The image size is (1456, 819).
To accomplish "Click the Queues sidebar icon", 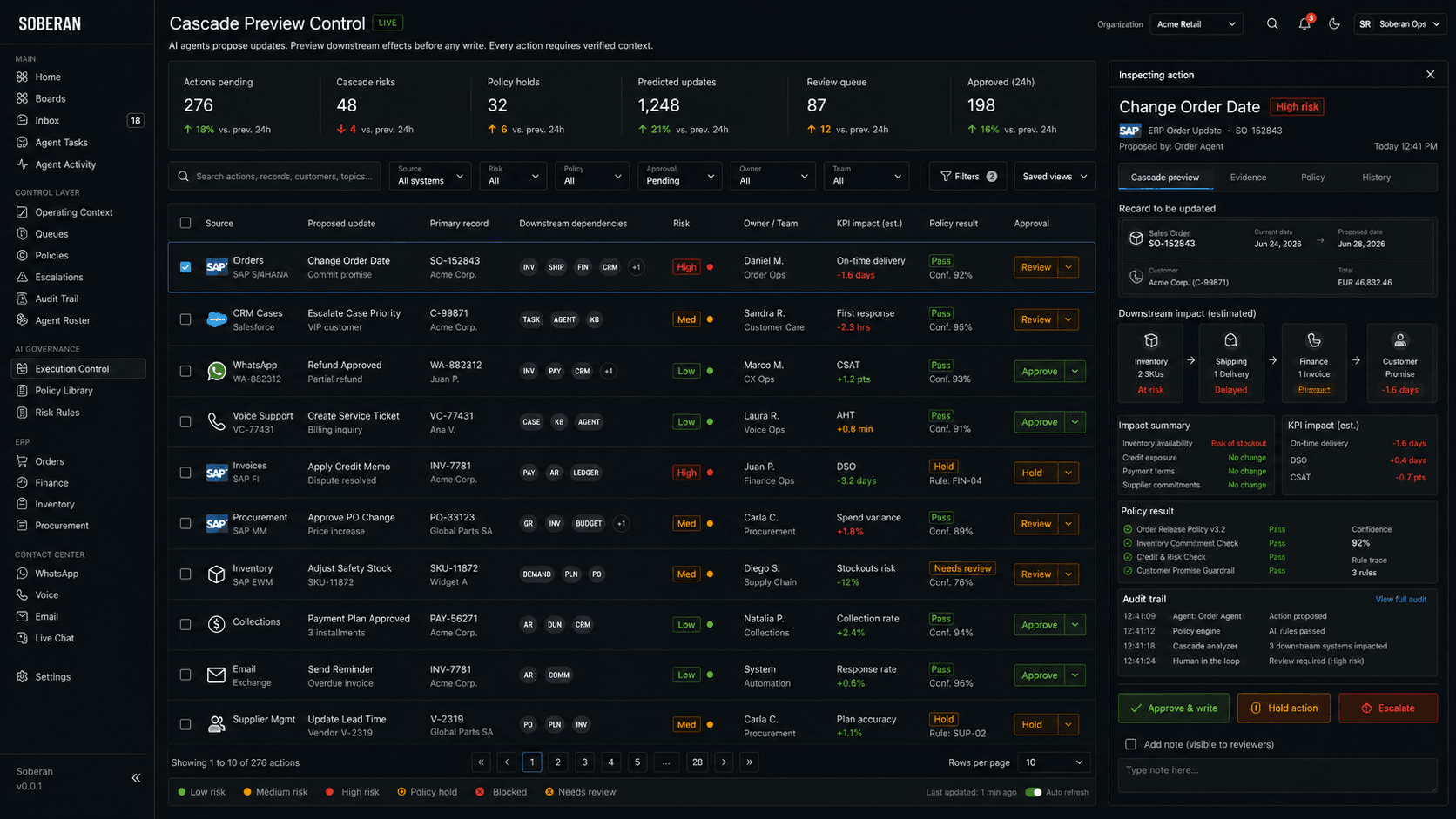I will pos(23,233).
